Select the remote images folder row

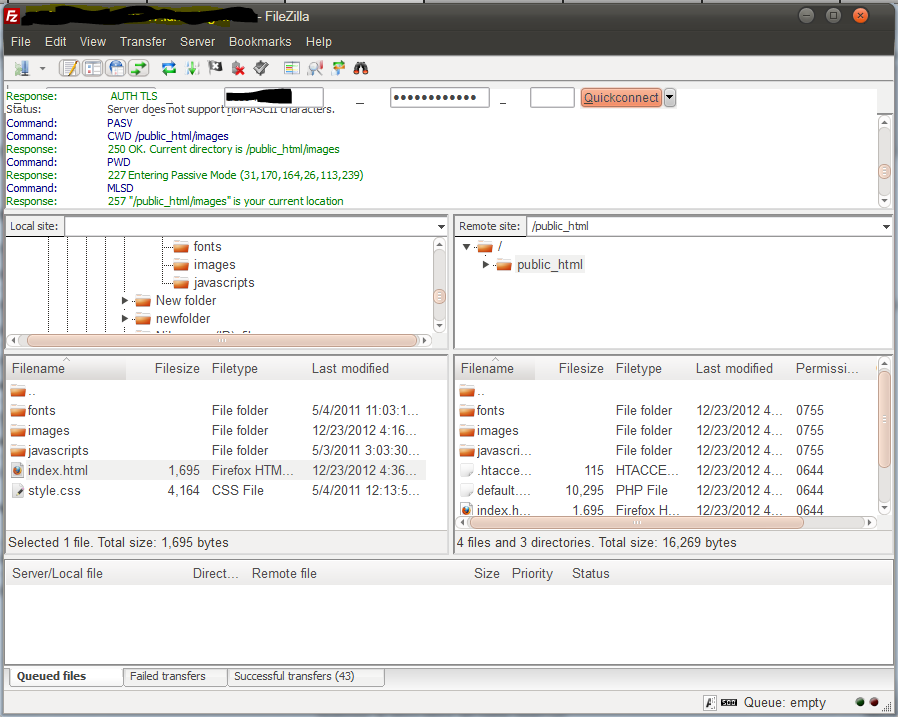point(666,431)
